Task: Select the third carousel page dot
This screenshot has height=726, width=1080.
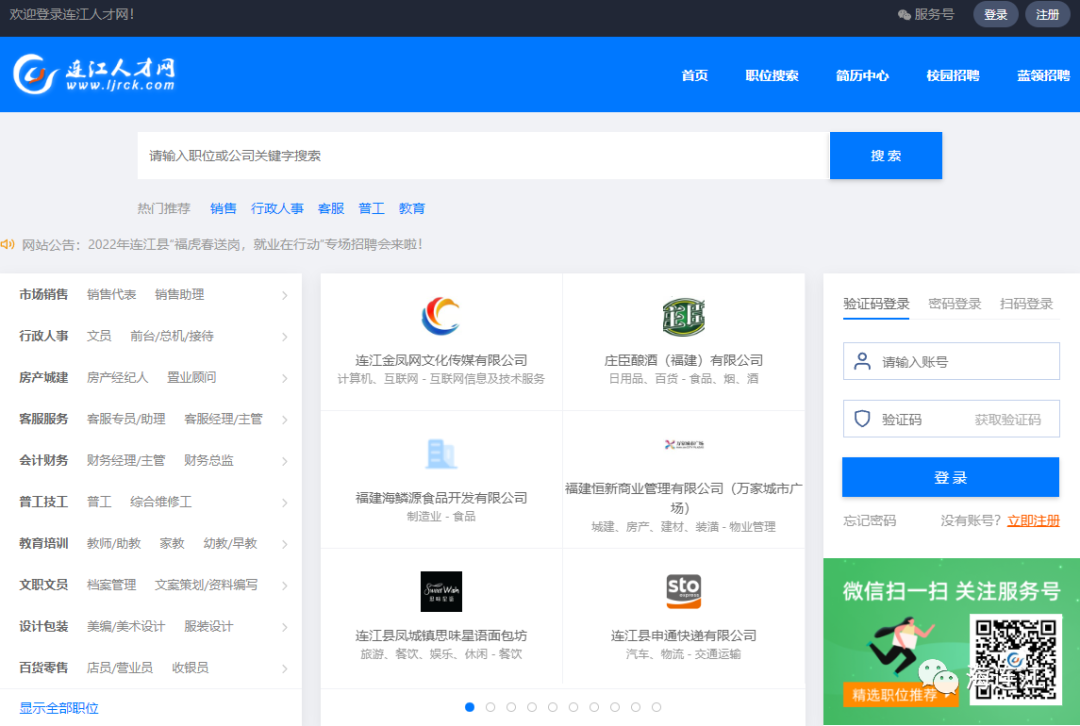Action: click(511, 707)
